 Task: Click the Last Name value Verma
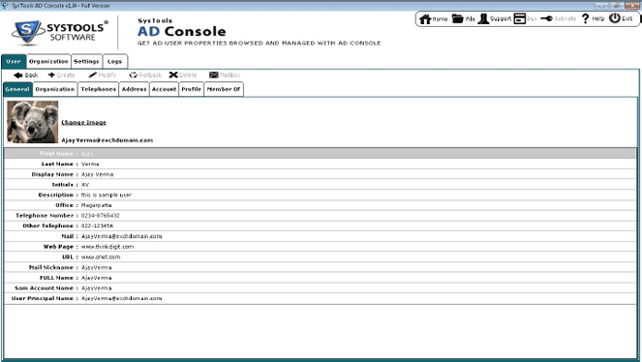(90, 164)
